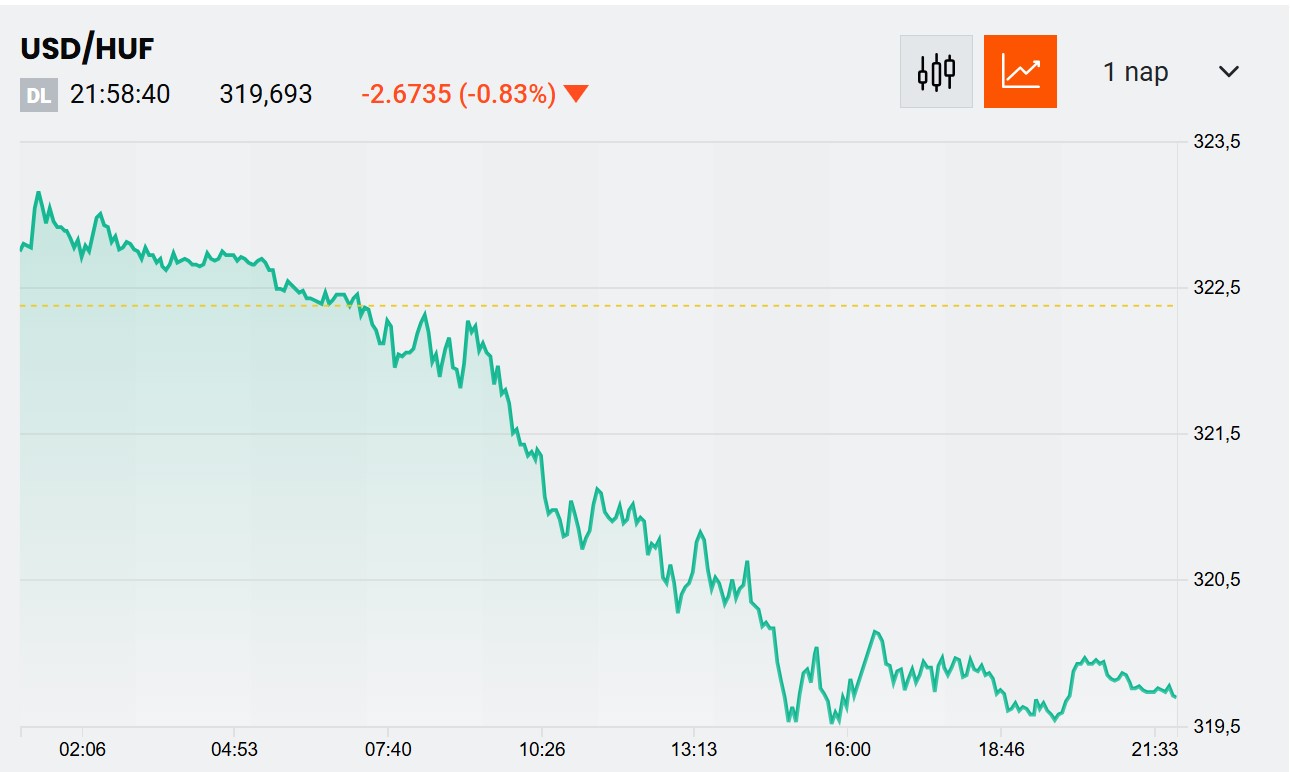Open the 1 nap period selector
The height and width of the screenshot is (772, 1292).
pos(1135,72)
